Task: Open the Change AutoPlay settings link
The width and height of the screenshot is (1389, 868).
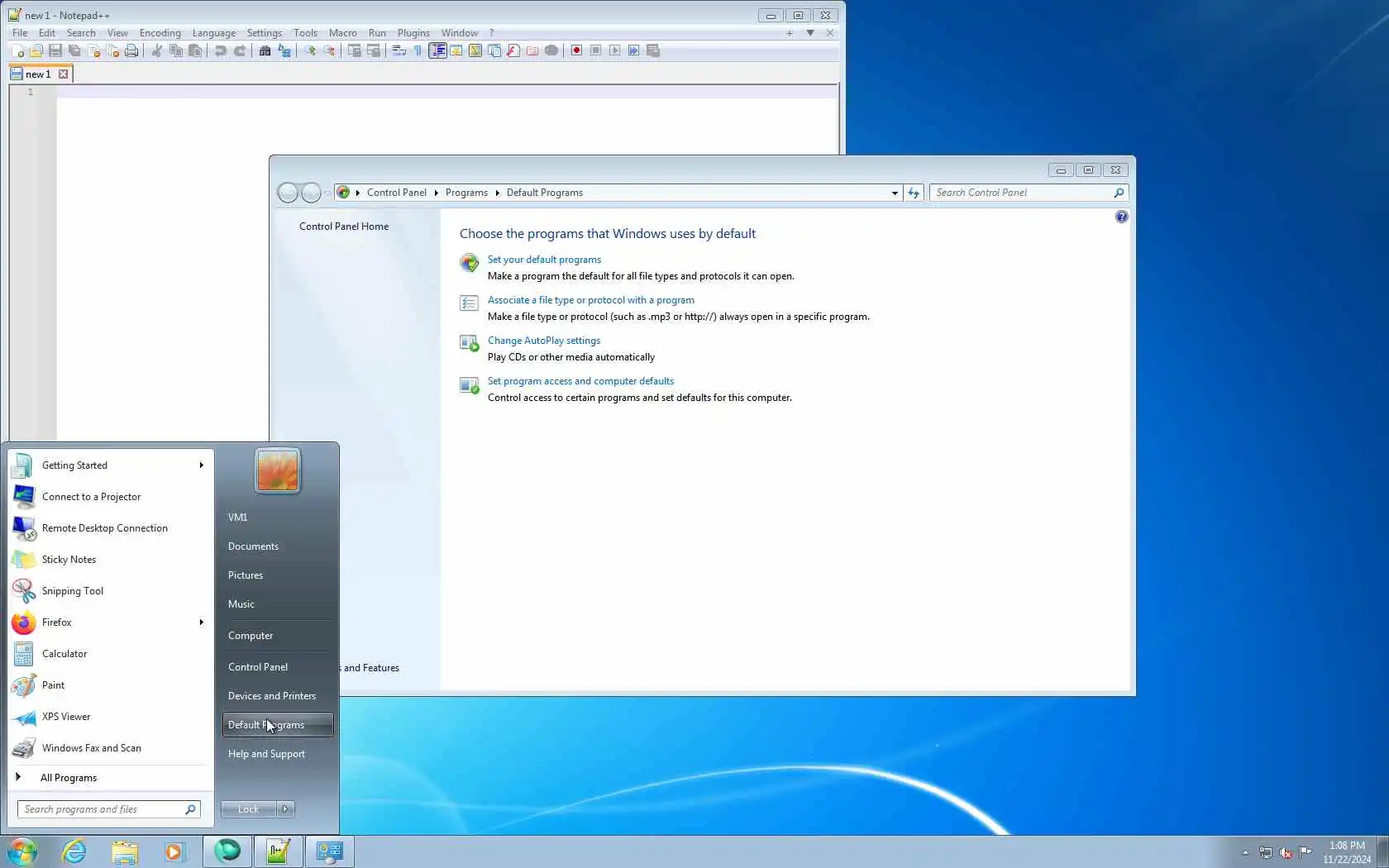Action: pyautogui.click(x=544, y=341)
